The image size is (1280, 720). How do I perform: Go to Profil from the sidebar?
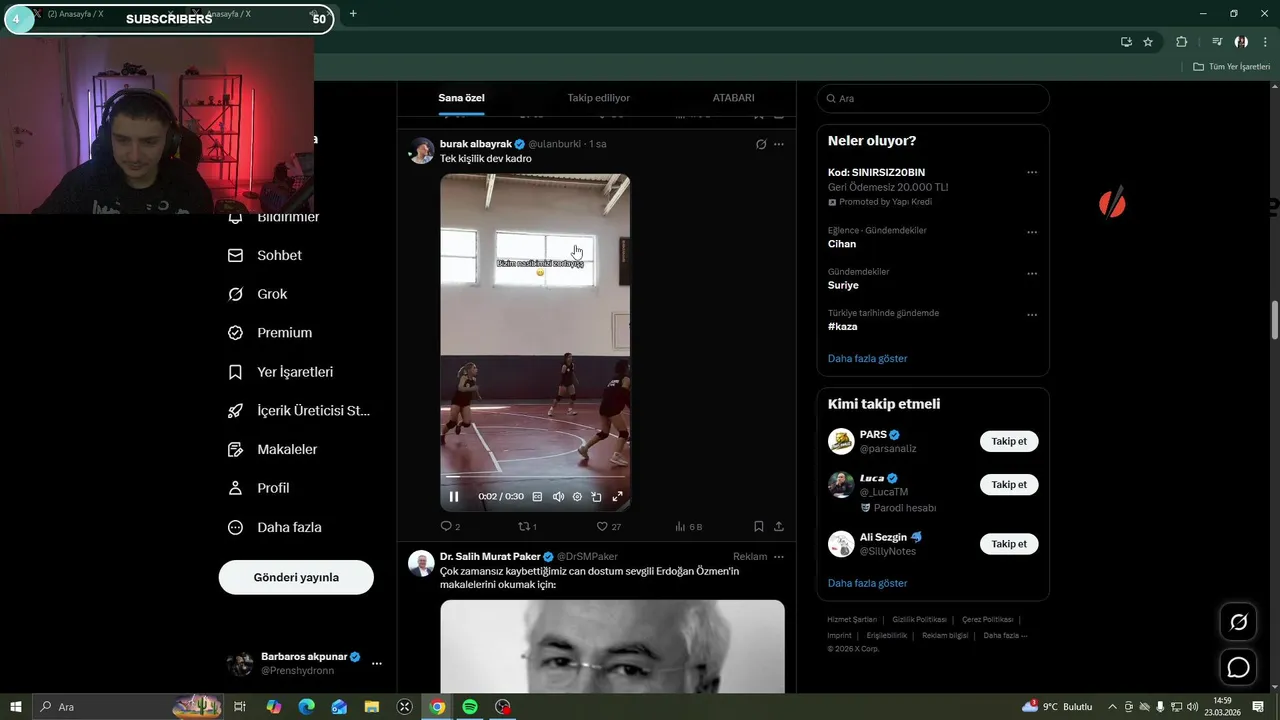point(259,488)
